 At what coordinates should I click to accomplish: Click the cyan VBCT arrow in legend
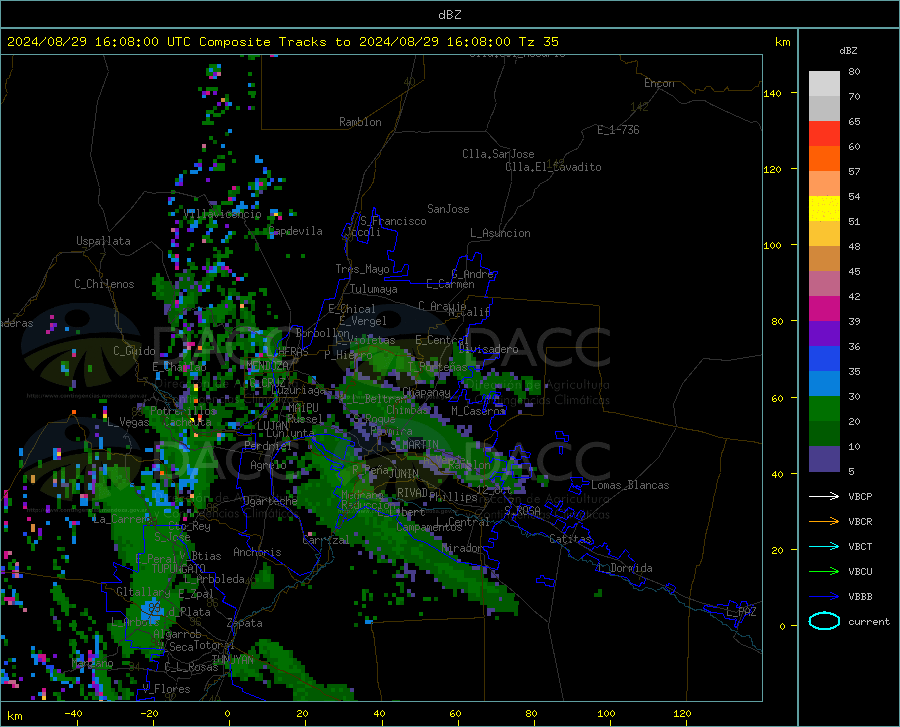click(824, 546)
